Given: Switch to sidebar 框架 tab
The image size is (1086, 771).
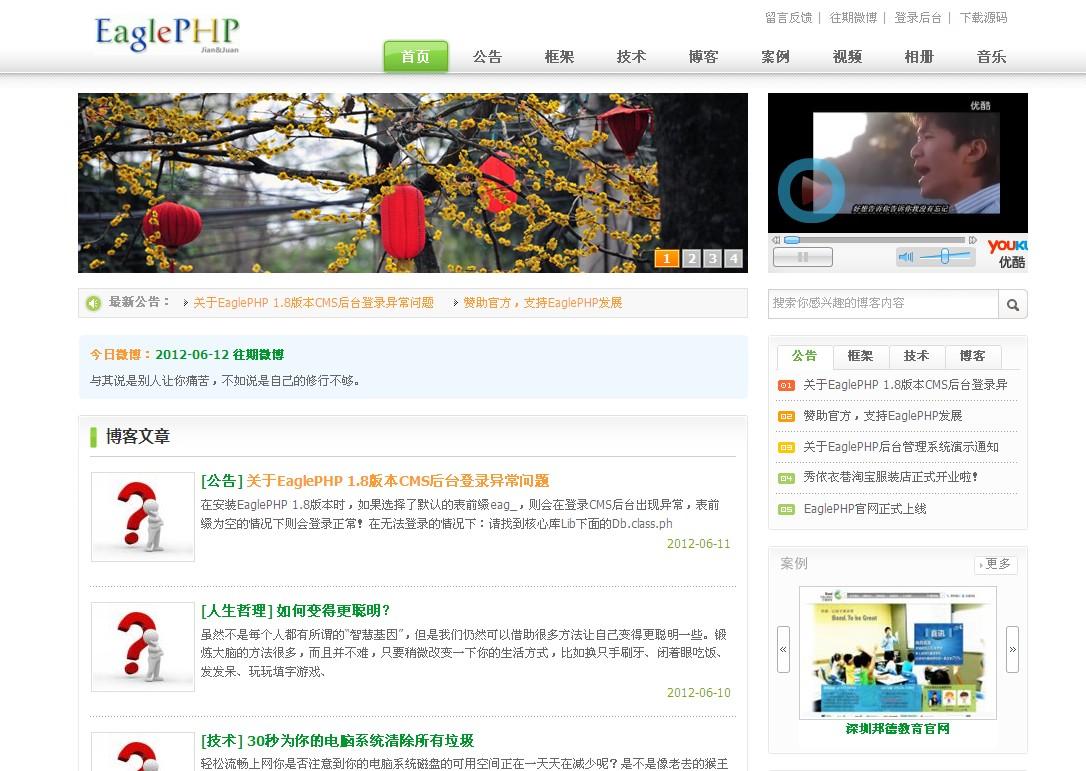Looking at the screenshot, I should coord(861,356).
